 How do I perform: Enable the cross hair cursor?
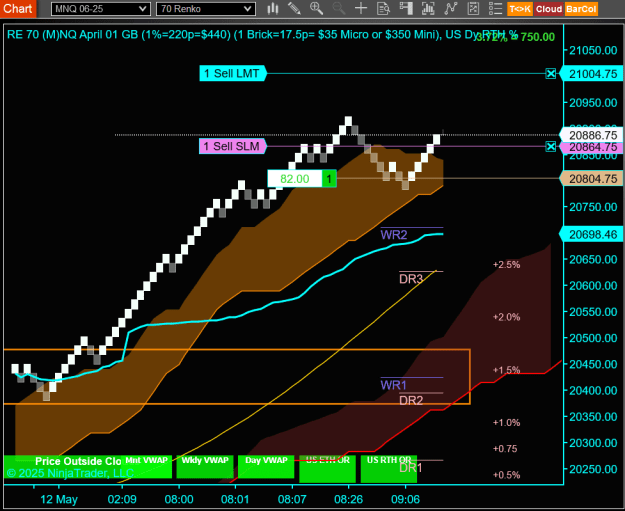pos(361,8)
